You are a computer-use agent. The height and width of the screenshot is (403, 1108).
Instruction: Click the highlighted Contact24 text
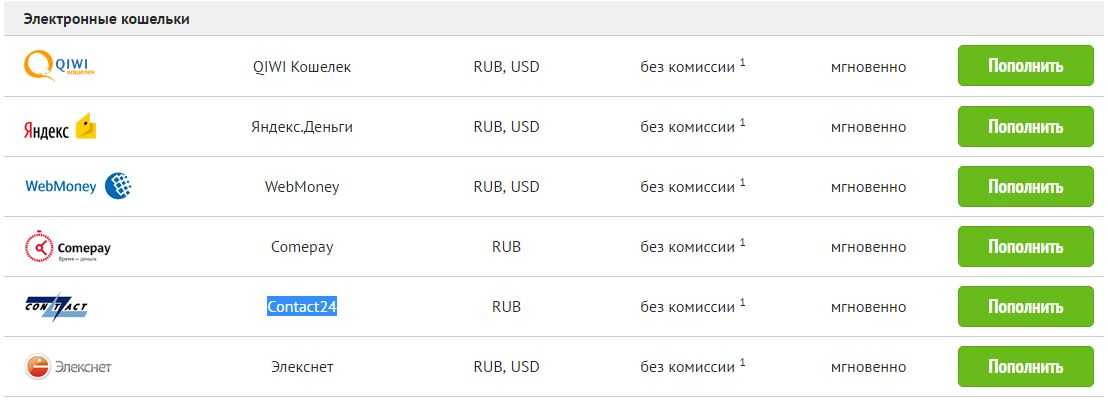[x=302, y=307]
